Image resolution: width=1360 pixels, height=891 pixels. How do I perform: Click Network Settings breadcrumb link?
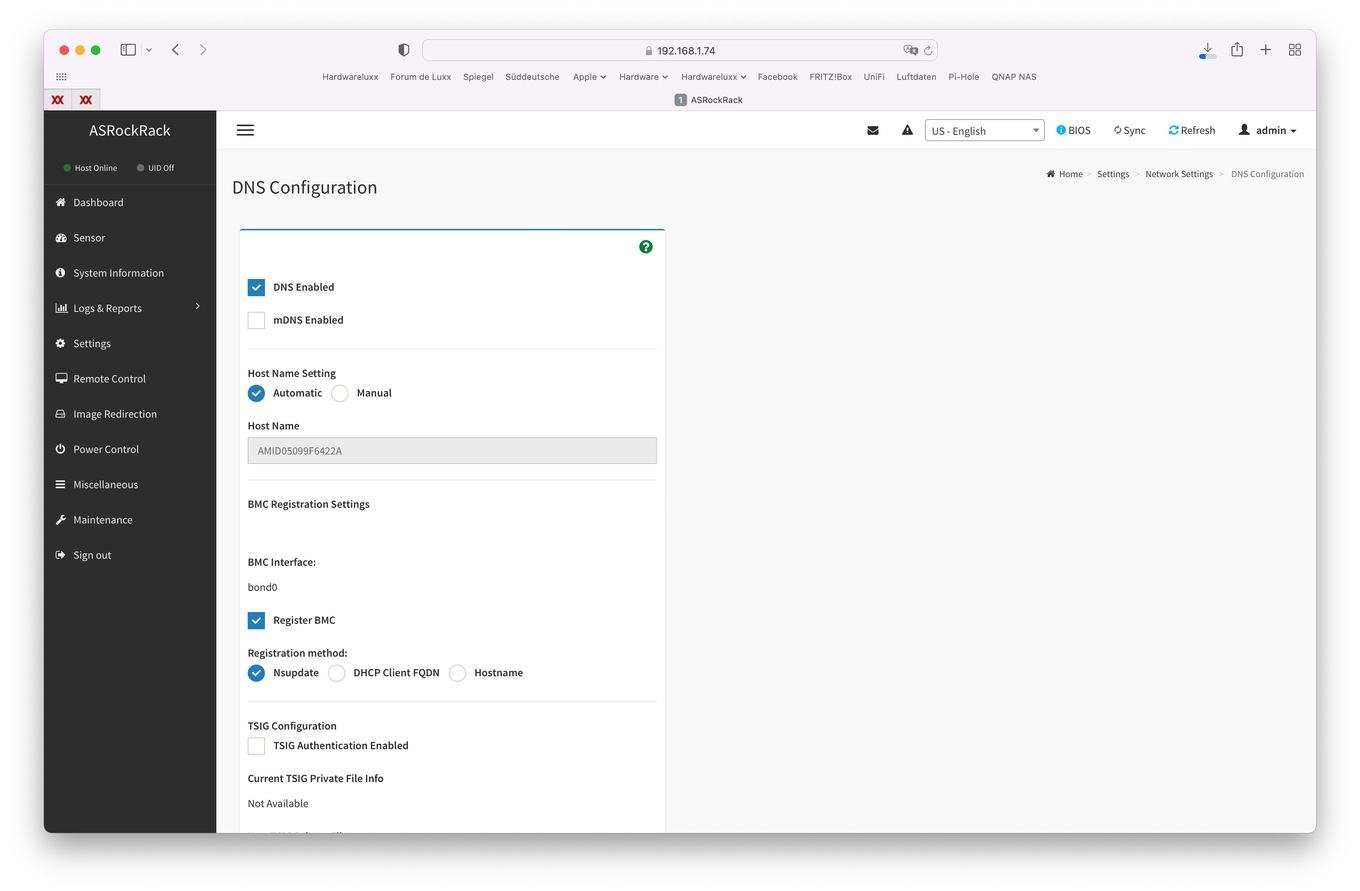(1178, 174)
